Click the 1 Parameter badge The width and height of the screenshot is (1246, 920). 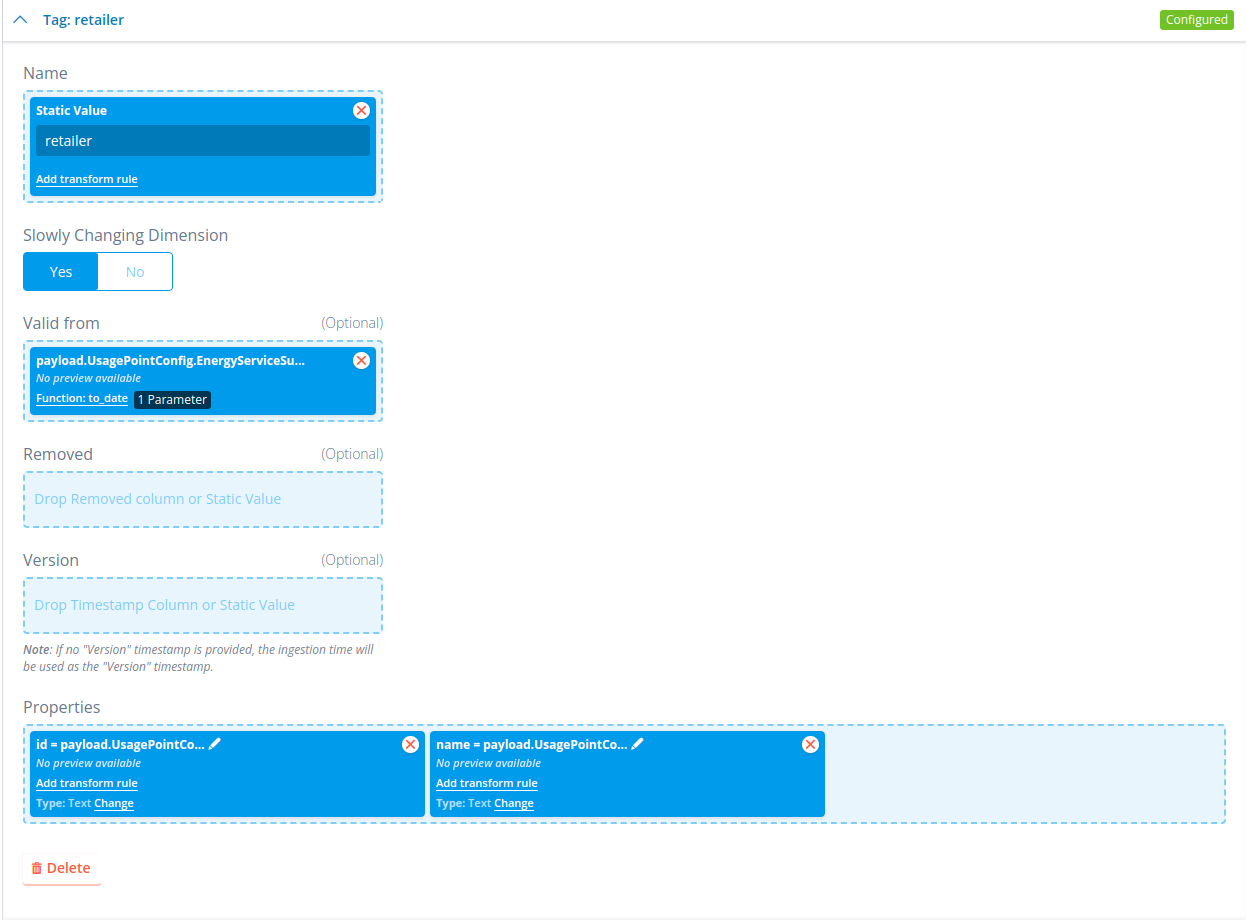[x=172, y=400]
